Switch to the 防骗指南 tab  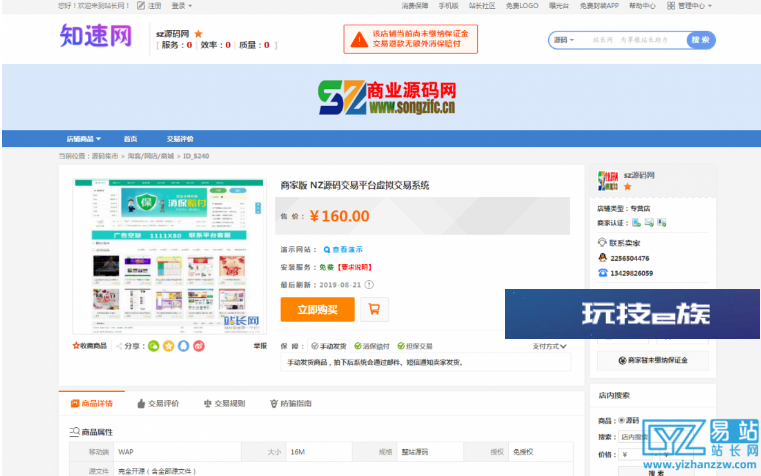(291, 403)
